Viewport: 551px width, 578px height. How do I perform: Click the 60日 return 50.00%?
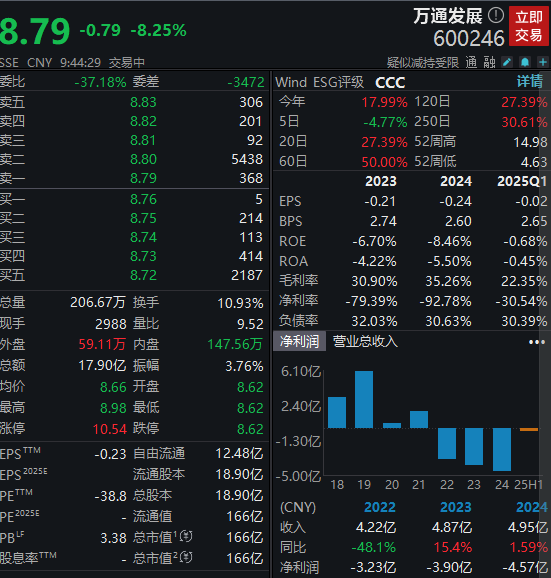[384, 162]
